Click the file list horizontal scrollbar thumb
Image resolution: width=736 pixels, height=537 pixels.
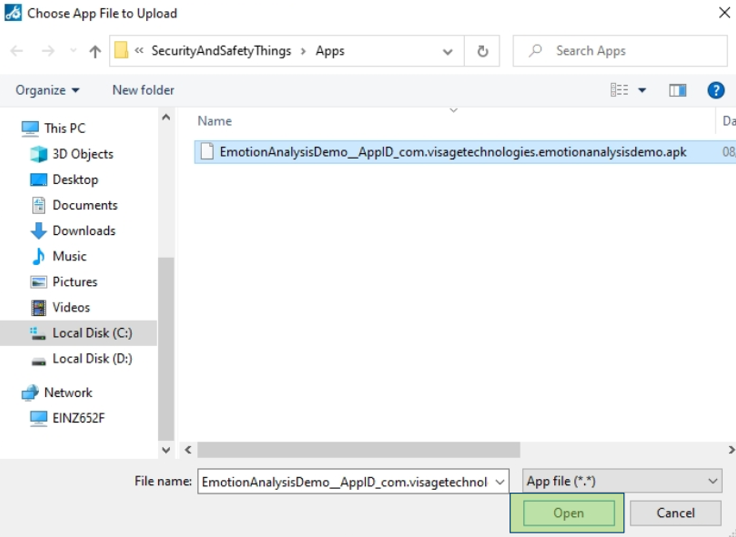click(359, 450)
